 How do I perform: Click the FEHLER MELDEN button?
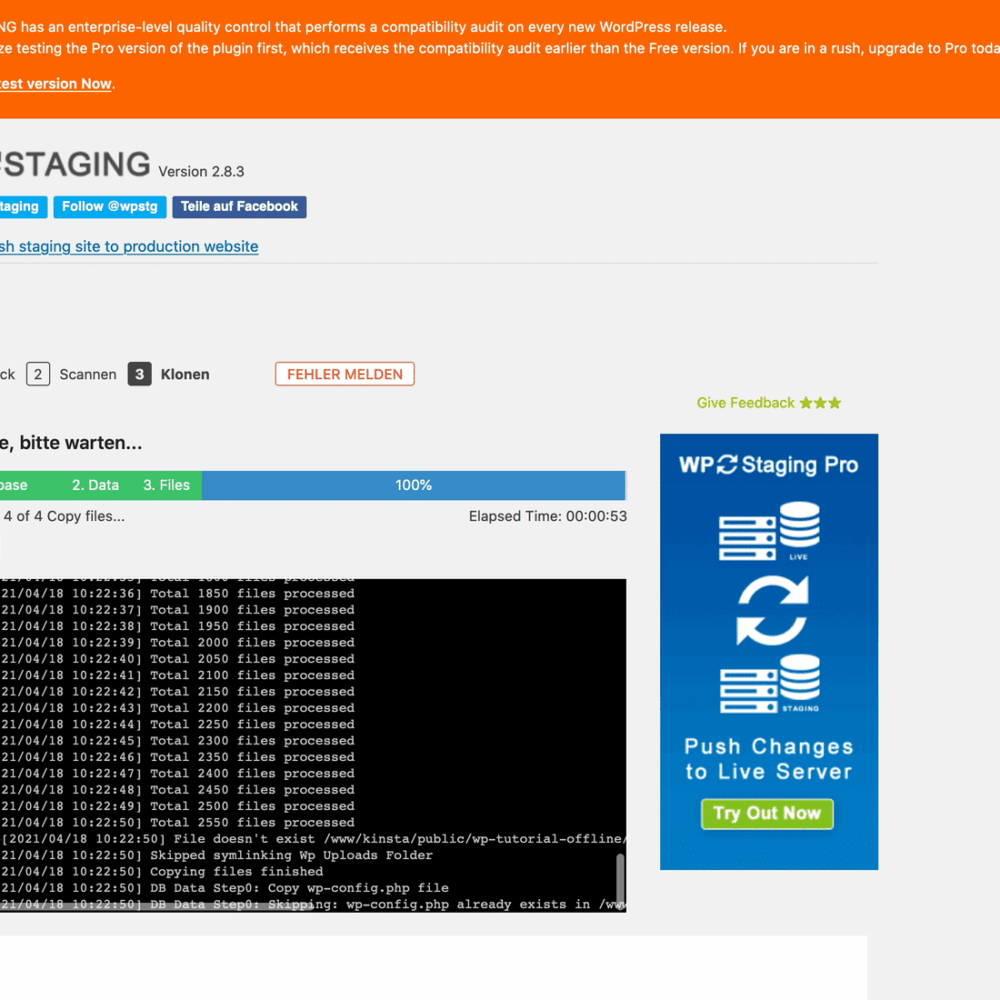pyautogui.click(x=344, y=374)
